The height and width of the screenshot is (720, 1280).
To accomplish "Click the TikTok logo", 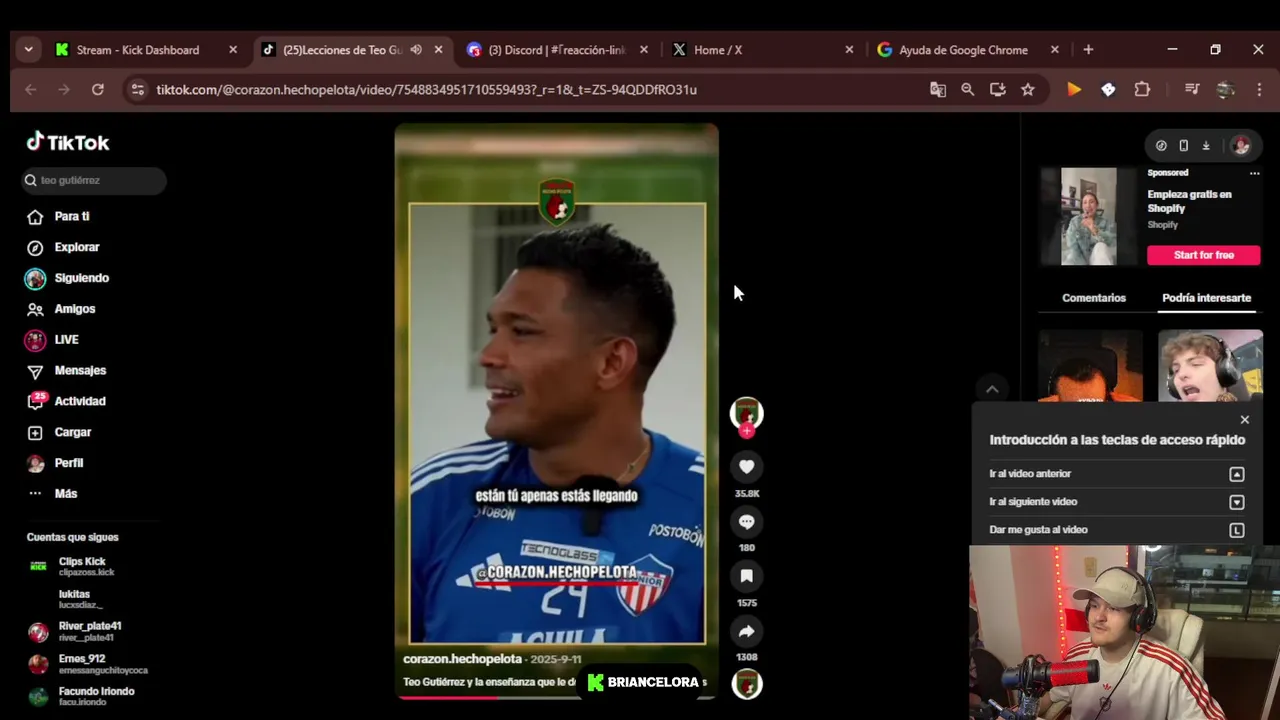I will [x=68, y=142].
